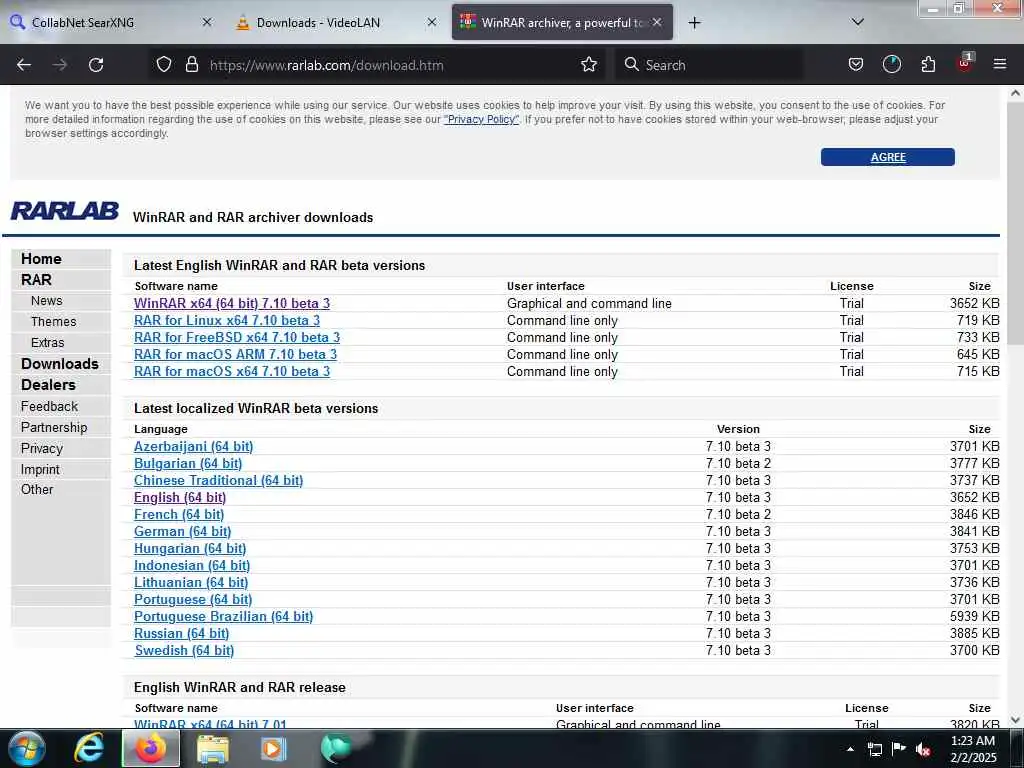Open Firefox hamburger application menu
Viewport: 1024px width, 768px height.
point(999,64)
